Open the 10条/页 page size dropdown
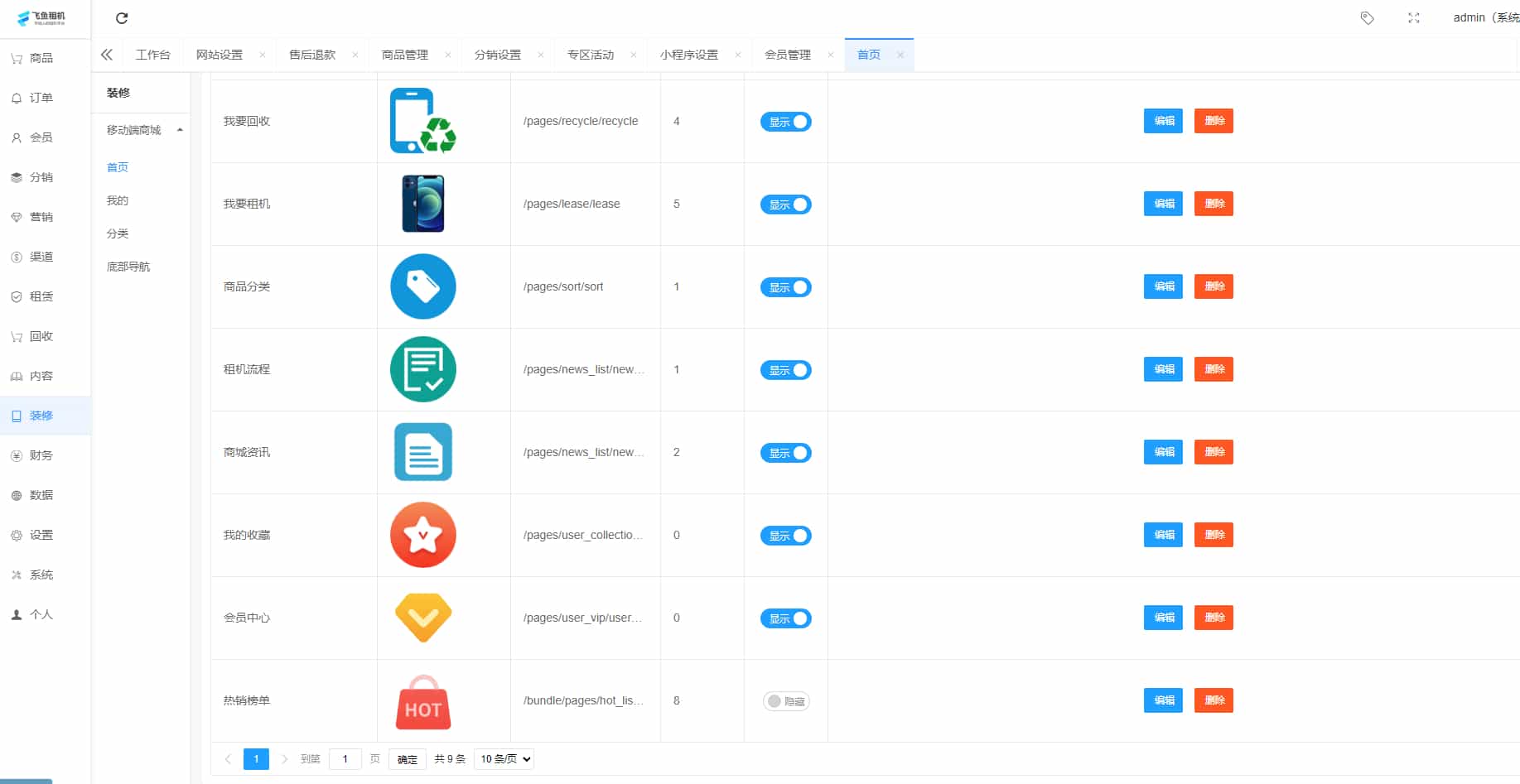The height and width of the screenshot is (784, 1520). [x=503, y=758]
